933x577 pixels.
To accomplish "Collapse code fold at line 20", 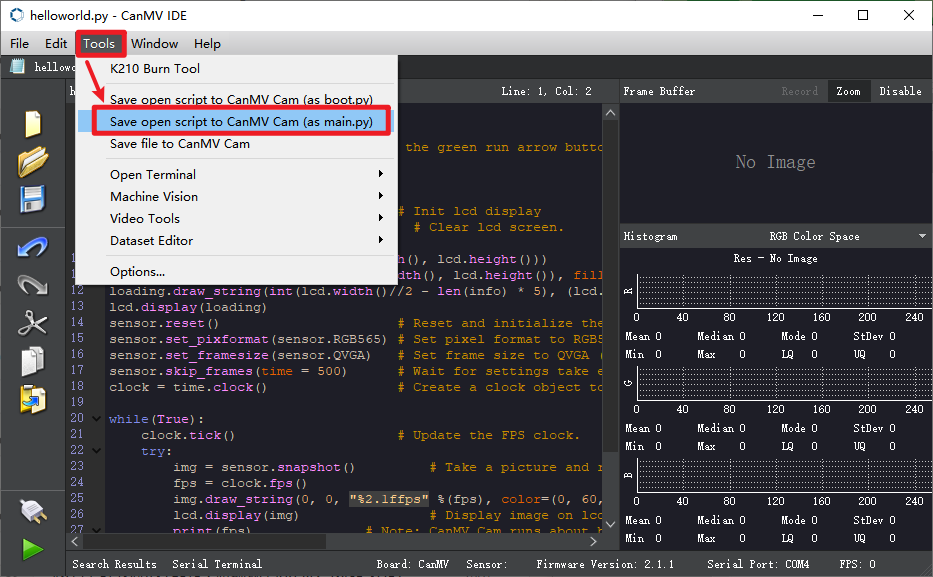I will [96, 419].
